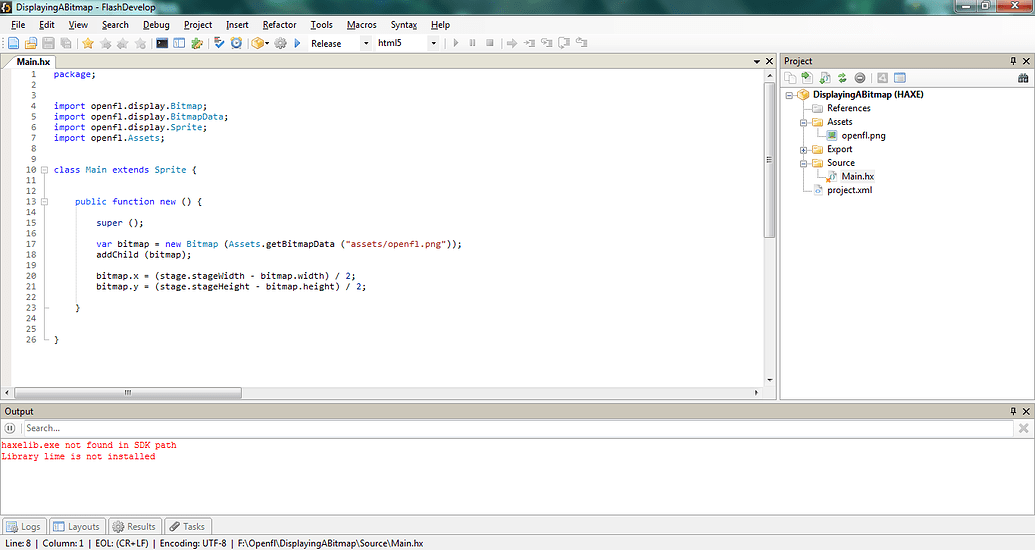This screenshot has height=550, width=1035.
Task: Open the Edit menu
Action: pos(47,24)
